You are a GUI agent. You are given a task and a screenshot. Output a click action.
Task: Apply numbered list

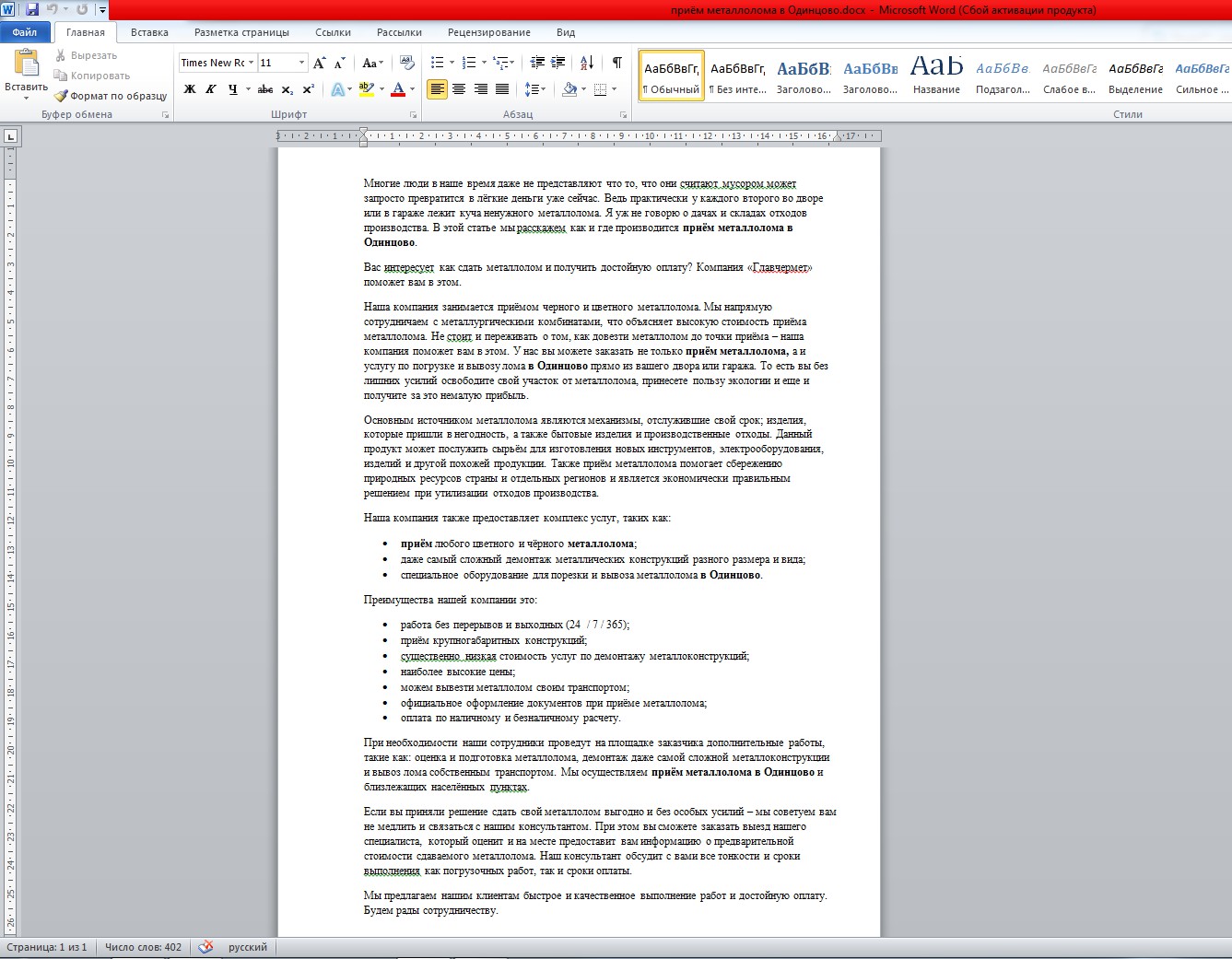click(x=468, y=63)
